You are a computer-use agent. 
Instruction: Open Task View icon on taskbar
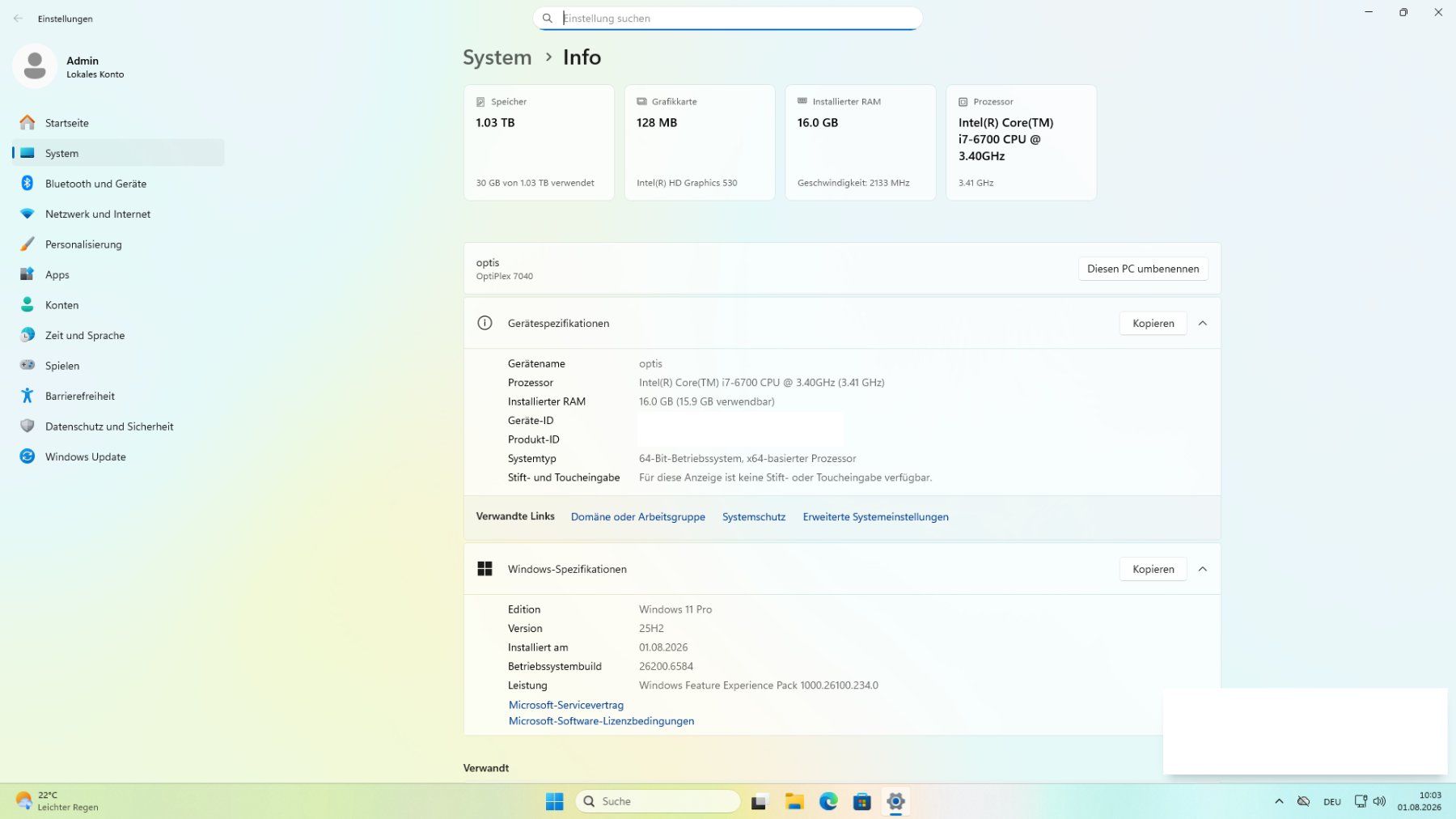tap(759, 801)
